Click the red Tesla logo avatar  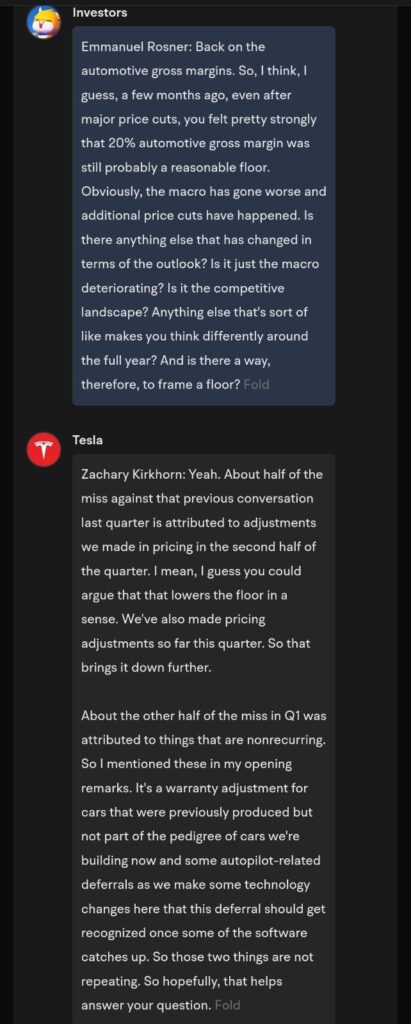point(43,450)
